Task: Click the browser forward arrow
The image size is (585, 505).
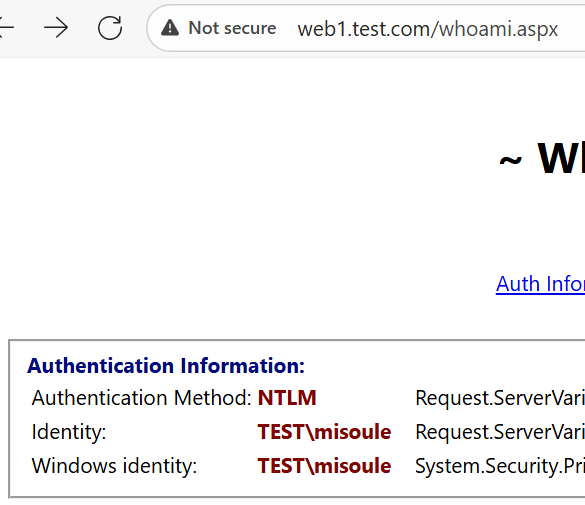Action: click(56, 28)
